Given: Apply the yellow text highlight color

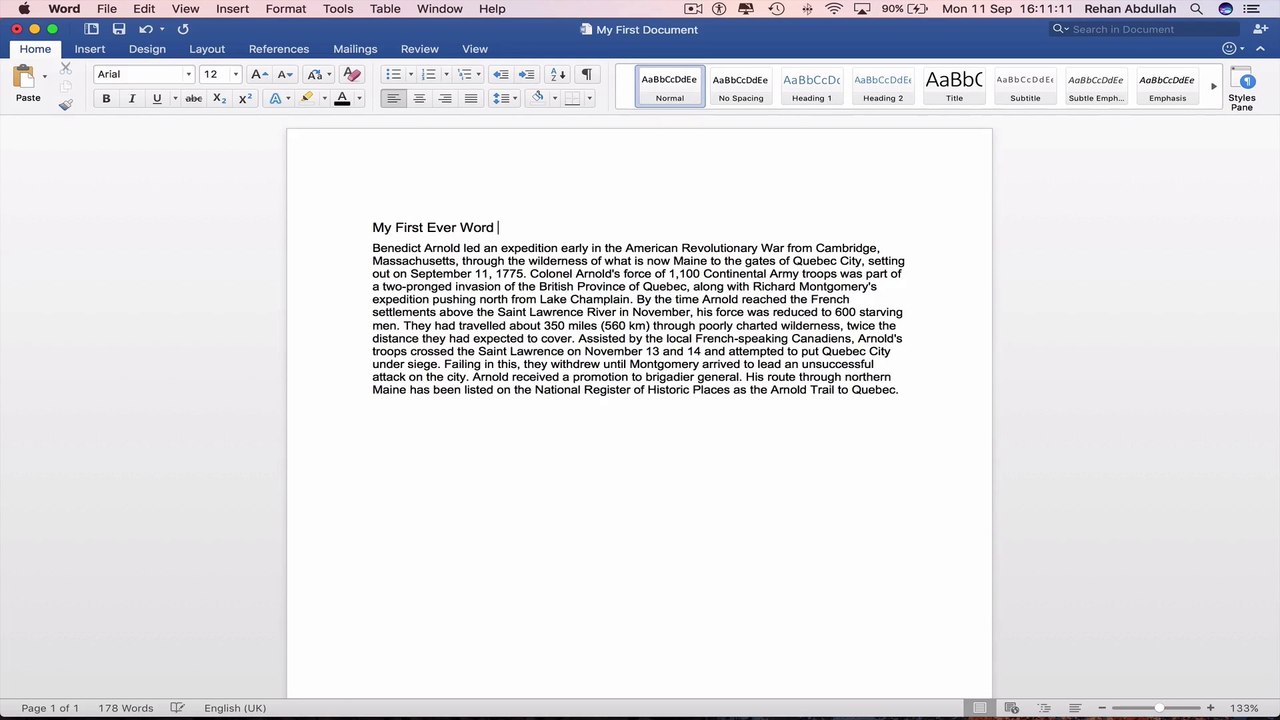Looking at the screenshot, I should coord(307,98).
